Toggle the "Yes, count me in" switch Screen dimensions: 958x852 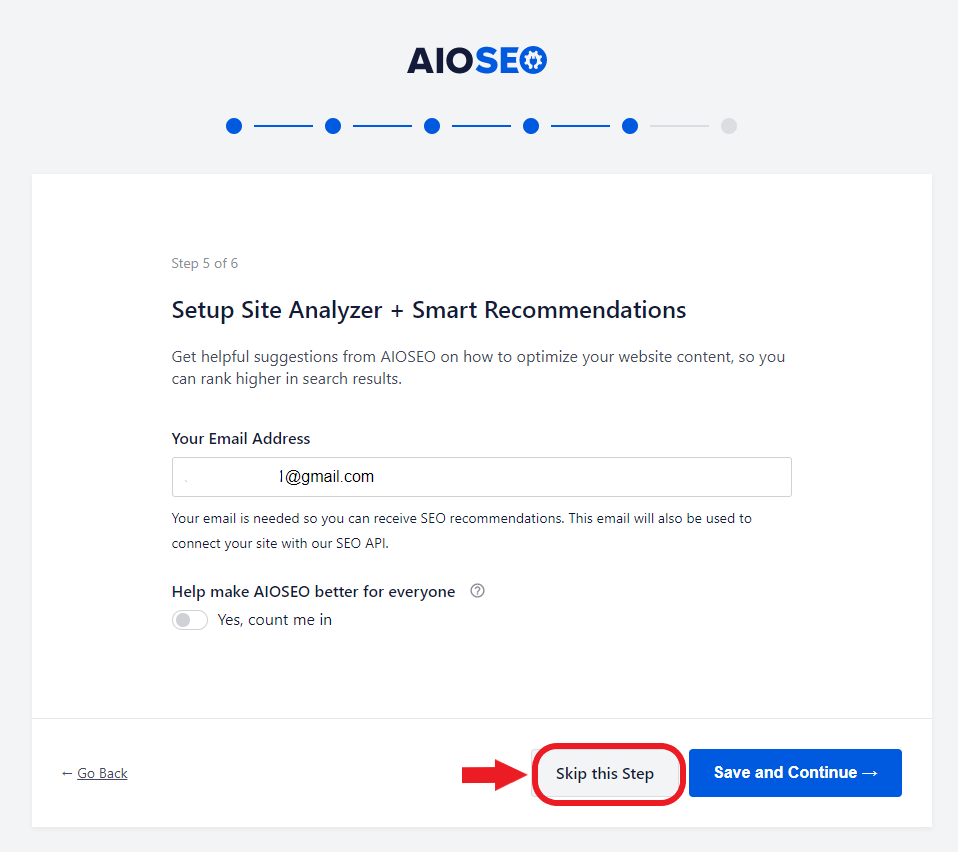[x=189, y=620]
